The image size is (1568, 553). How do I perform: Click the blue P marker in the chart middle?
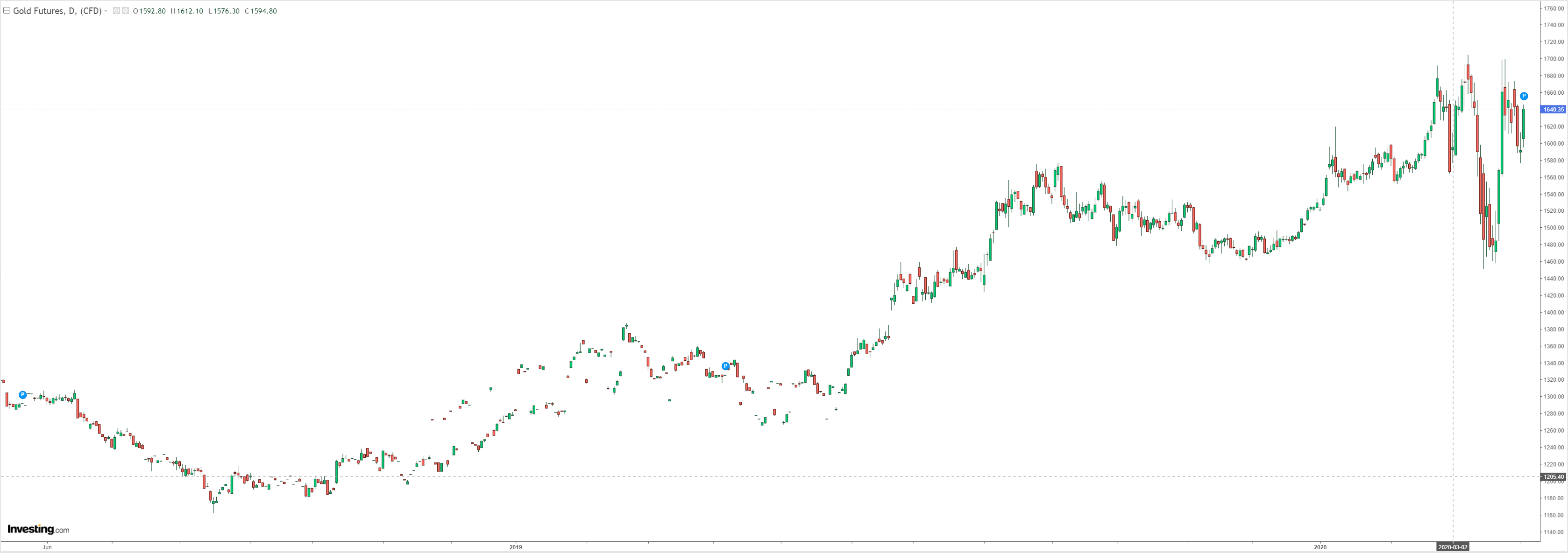725,366
